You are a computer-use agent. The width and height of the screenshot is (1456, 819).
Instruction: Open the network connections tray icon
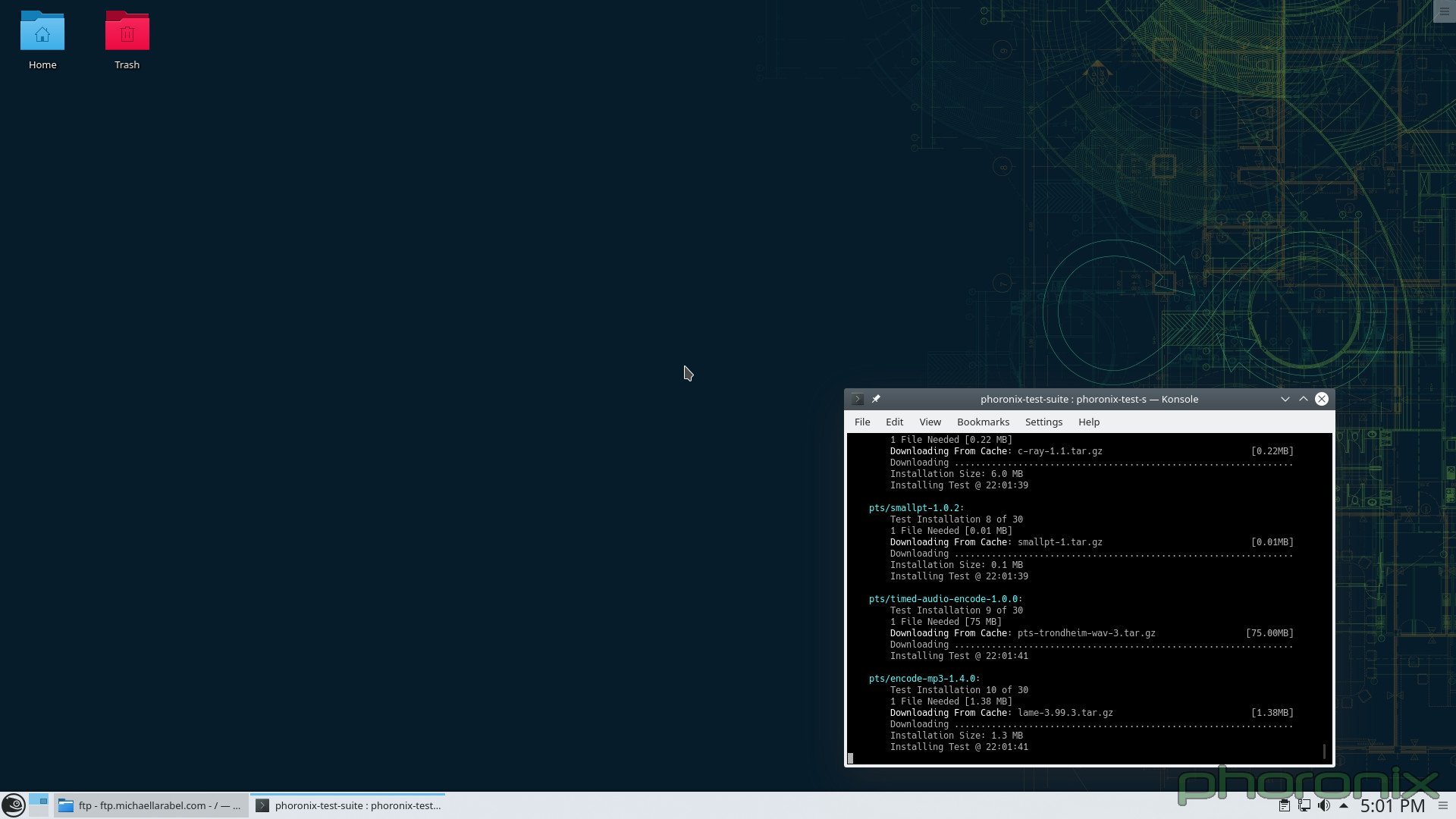[x=1304, y=805]
